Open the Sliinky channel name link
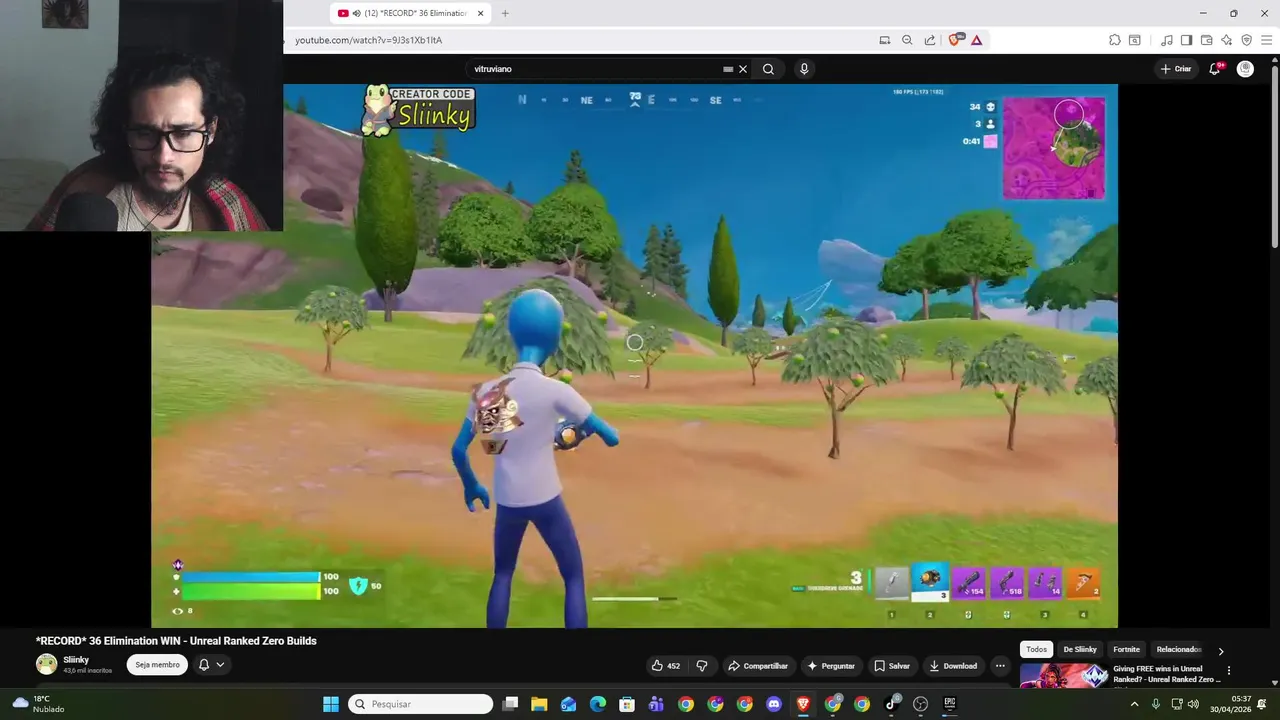Image resolution: width=1280 pixels, height=720 pixels. point(76,660)
